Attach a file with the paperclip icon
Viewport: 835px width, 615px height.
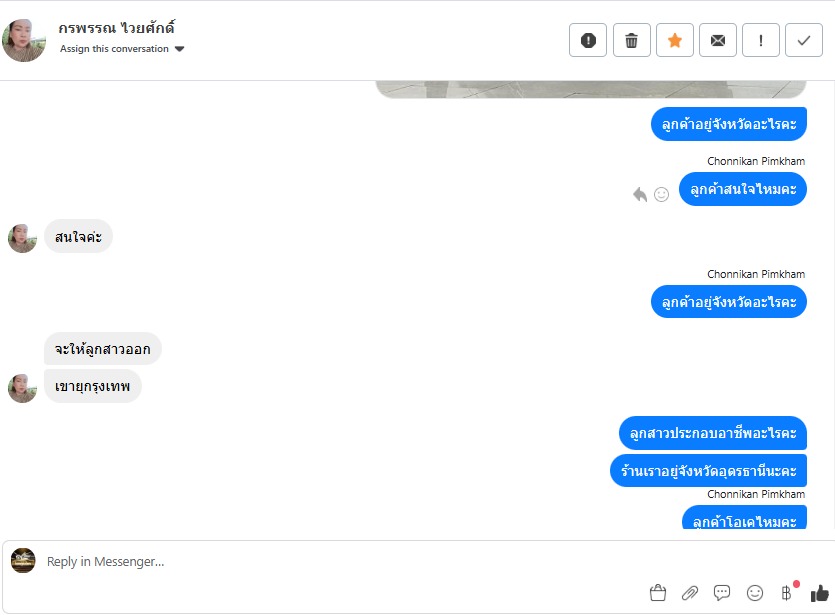click(690, 593)
